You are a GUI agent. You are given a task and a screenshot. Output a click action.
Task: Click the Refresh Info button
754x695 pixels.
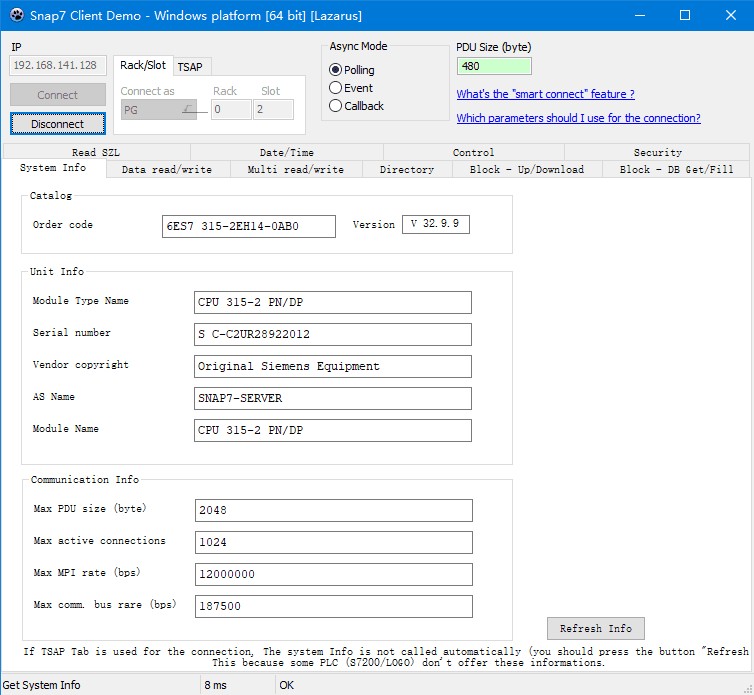pyautogui.click(x=595, y=629)
